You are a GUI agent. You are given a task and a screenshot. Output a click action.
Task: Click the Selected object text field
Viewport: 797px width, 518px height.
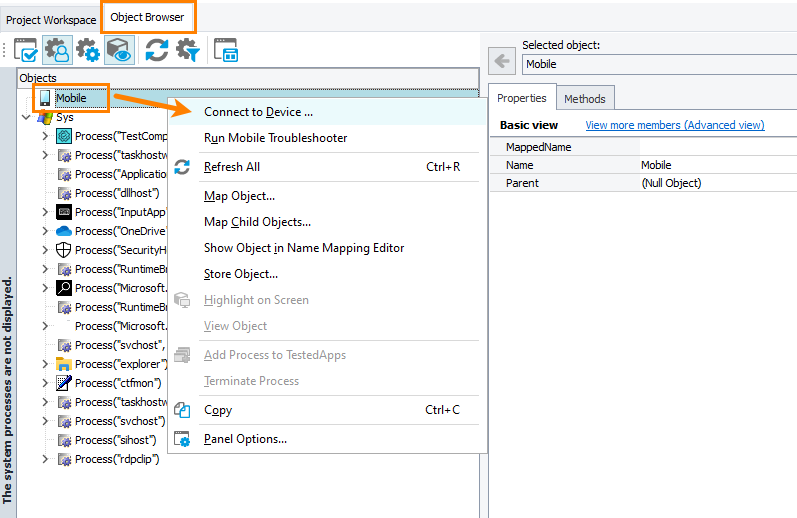click(x=655, y=64)
